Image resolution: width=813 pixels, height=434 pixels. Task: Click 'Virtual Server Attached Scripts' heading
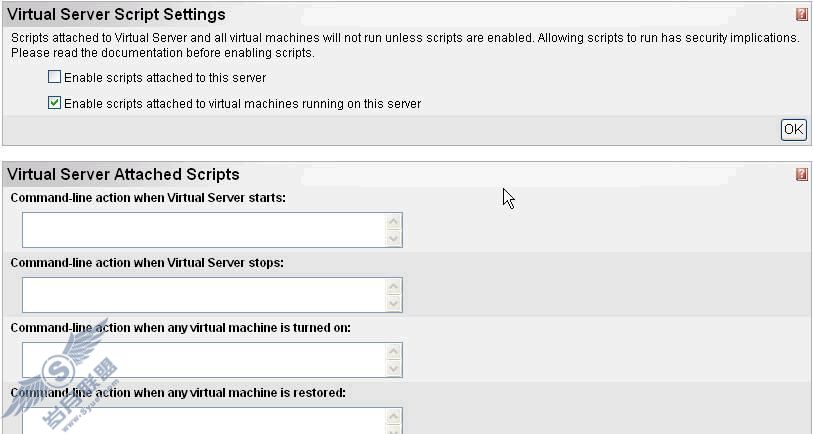click(x=123, y=174)
